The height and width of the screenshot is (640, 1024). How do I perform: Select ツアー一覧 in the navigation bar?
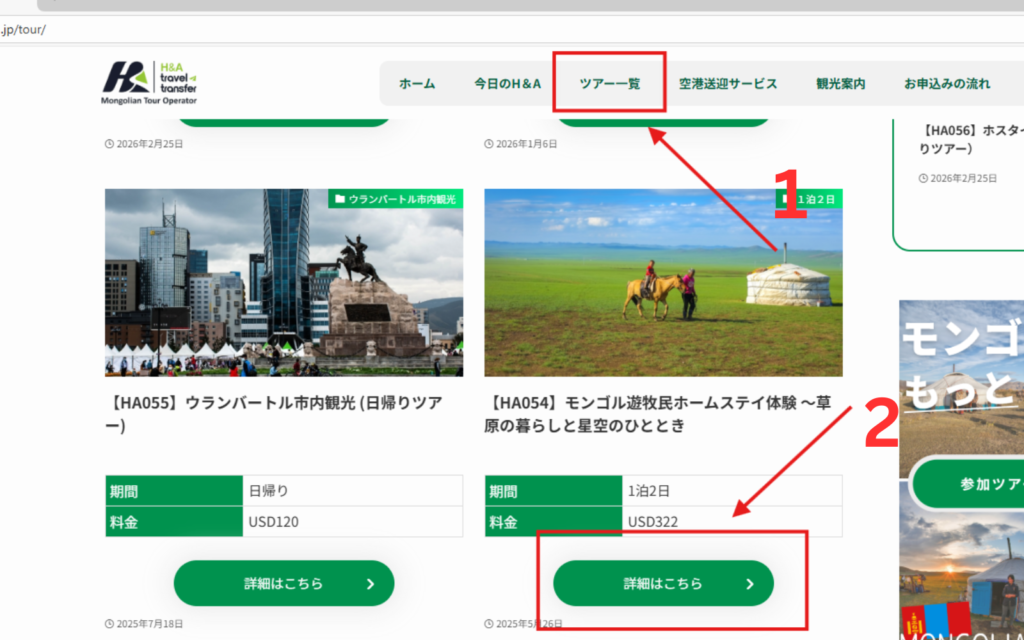coord(609,84)
